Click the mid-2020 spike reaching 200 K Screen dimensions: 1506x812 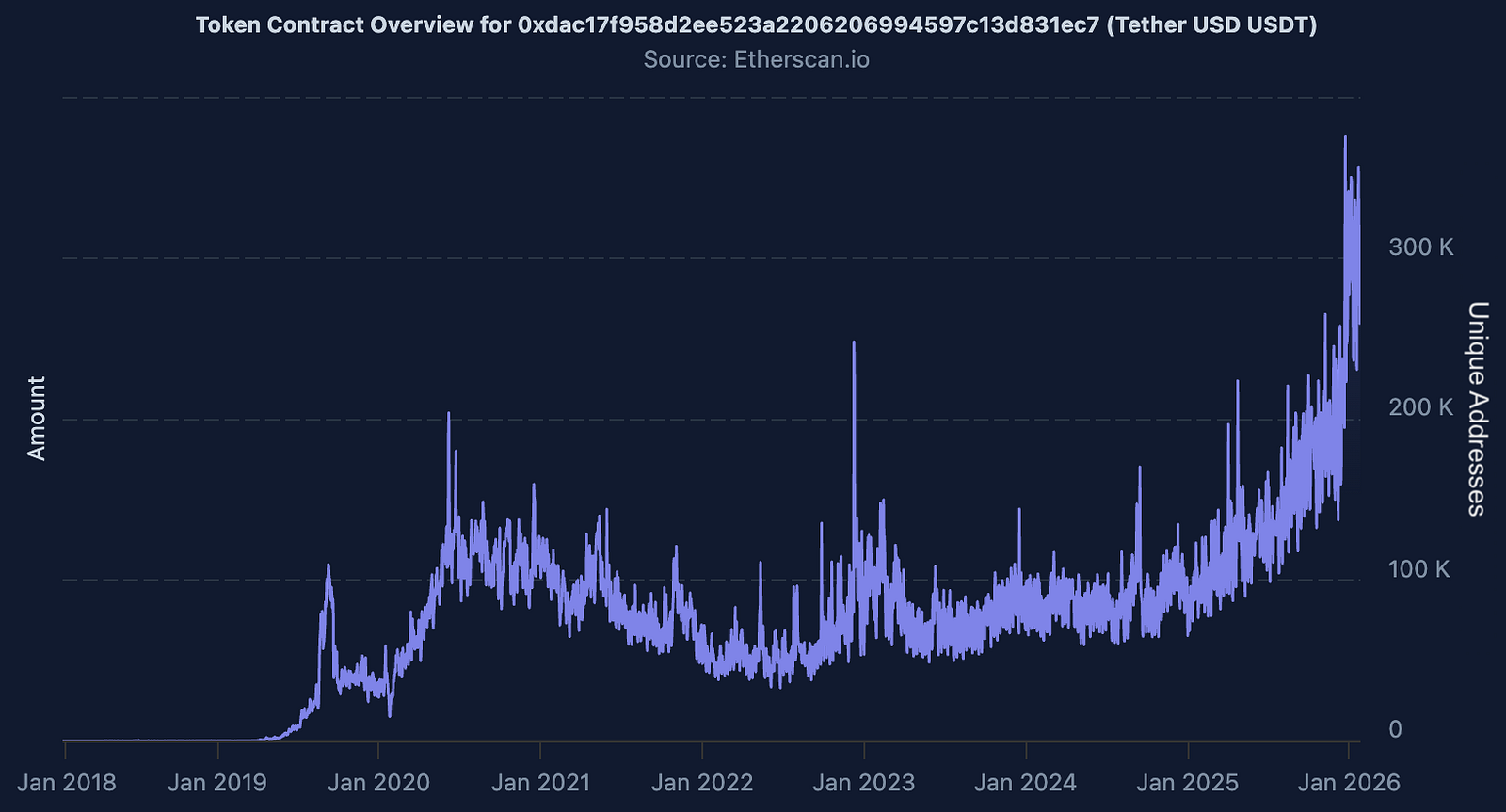[x=448, y=415]
